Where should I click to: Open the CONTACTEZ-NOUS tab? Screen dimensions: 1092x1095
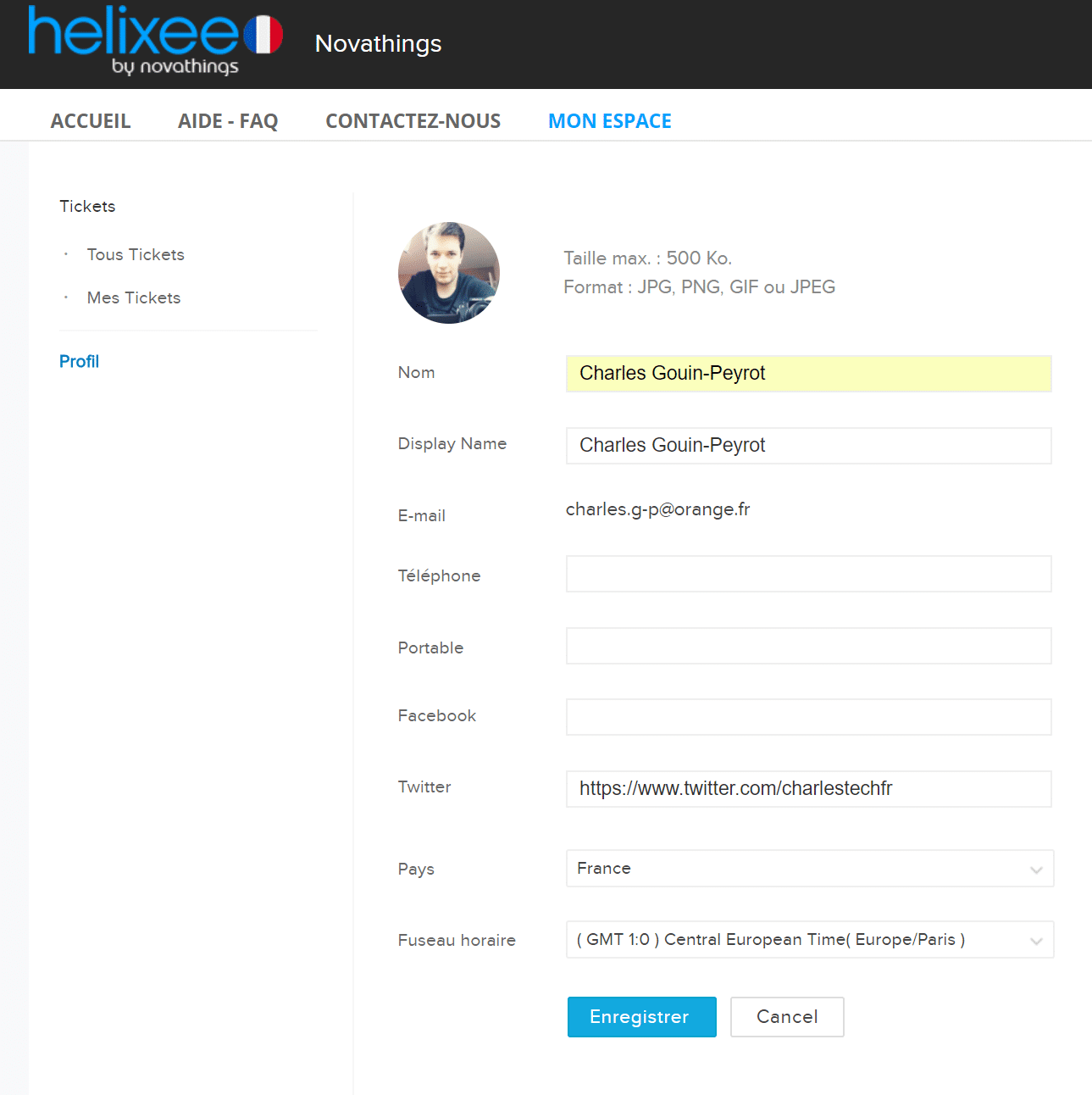pos(413,121)
